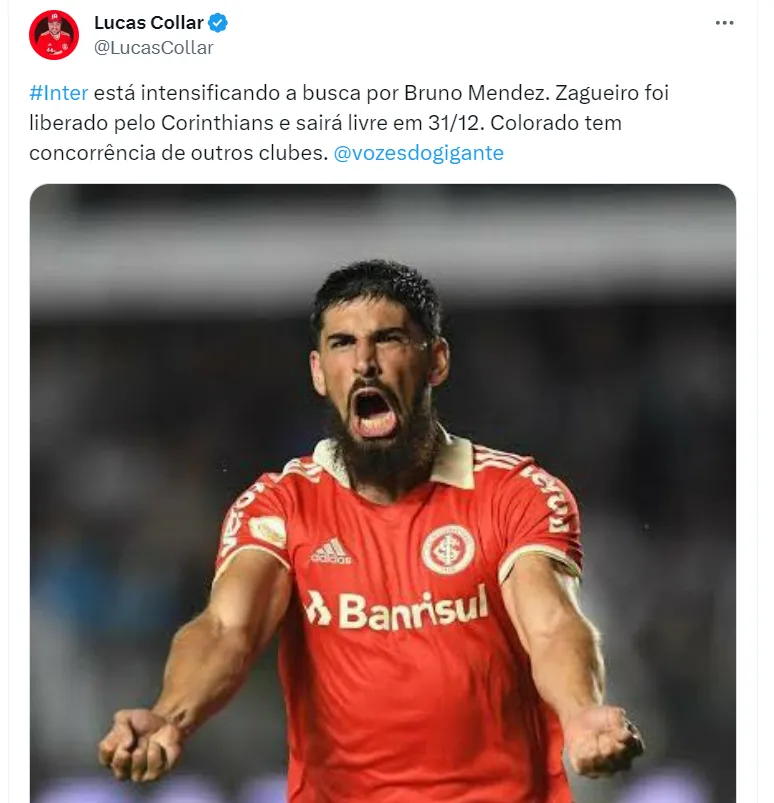
Task: Click the league patch on the player's sleeve
Action: (268, 530)
